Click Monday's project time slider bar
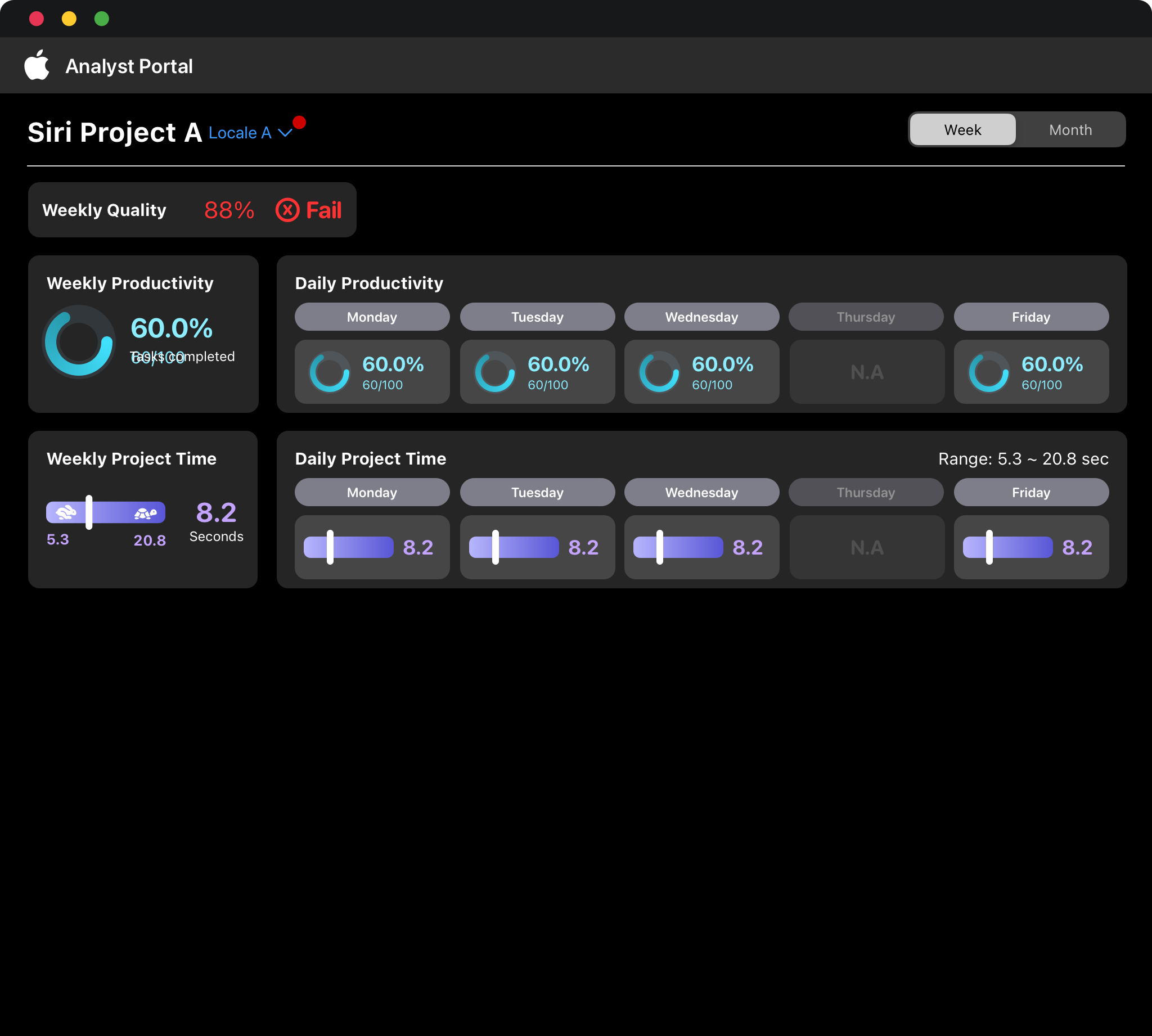This screenshot has width=1152, height=1036. click(348, 547)
